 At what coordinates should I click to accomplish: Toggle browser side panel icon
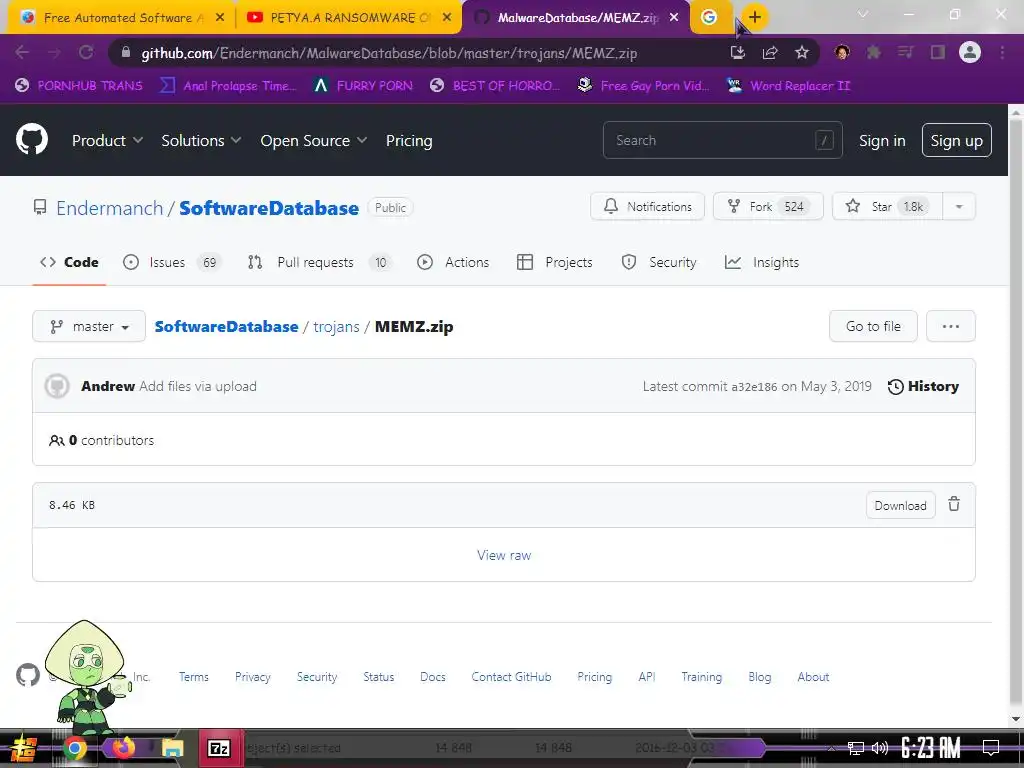pos(938,52)
